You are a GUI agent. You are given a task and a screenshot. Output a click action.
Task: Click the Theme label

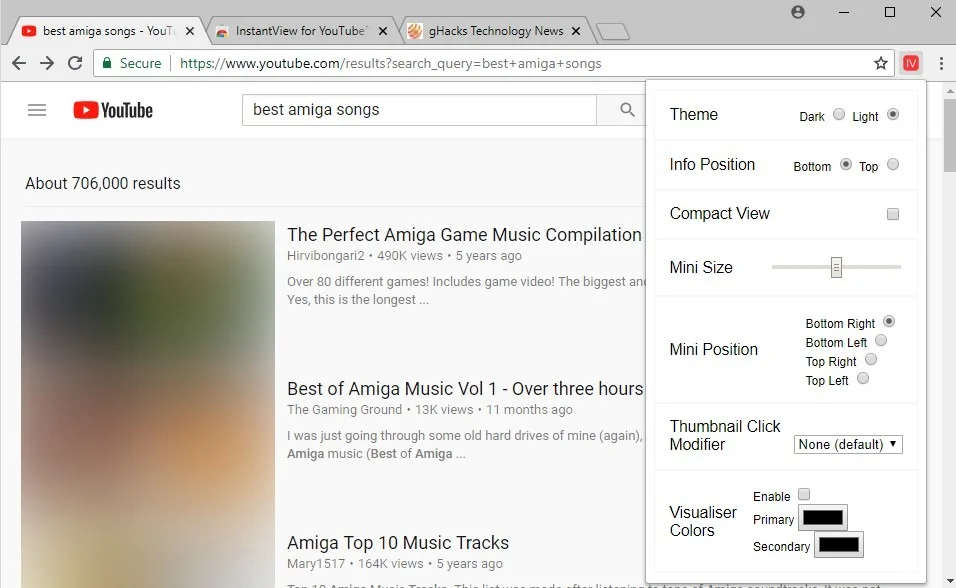click(694, 114)
